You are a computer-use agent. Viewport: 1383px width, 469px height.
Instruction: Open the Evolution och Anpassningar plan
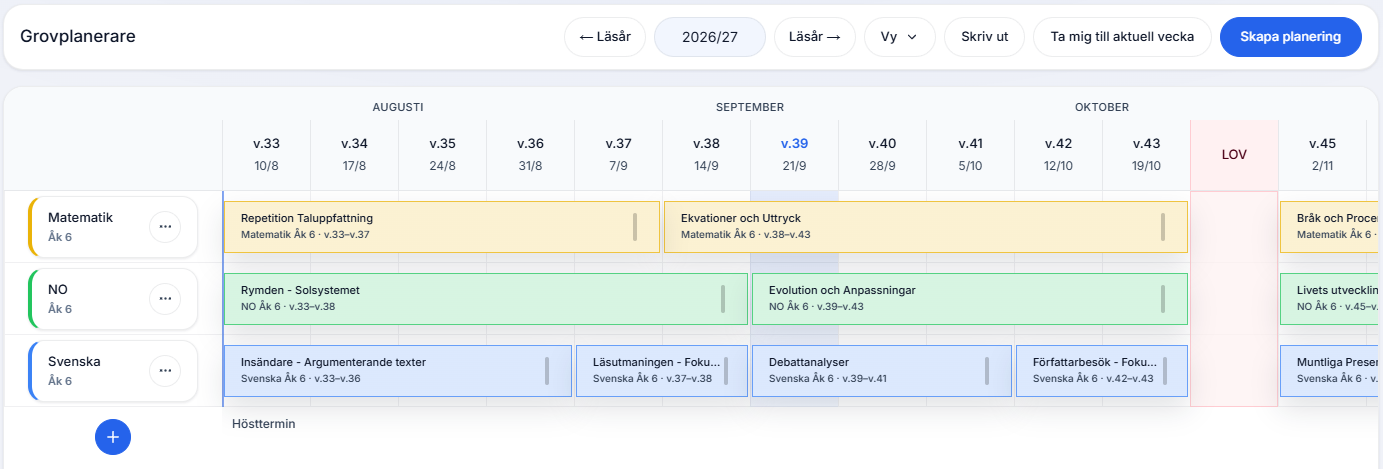click(x=970, y=299)
